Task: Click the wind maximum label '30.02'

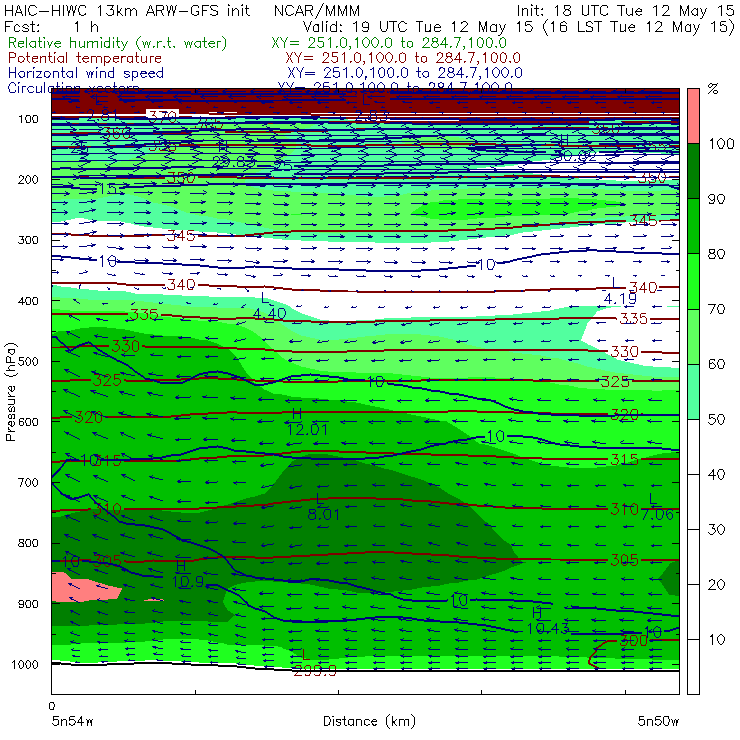Action: [576, 155]
